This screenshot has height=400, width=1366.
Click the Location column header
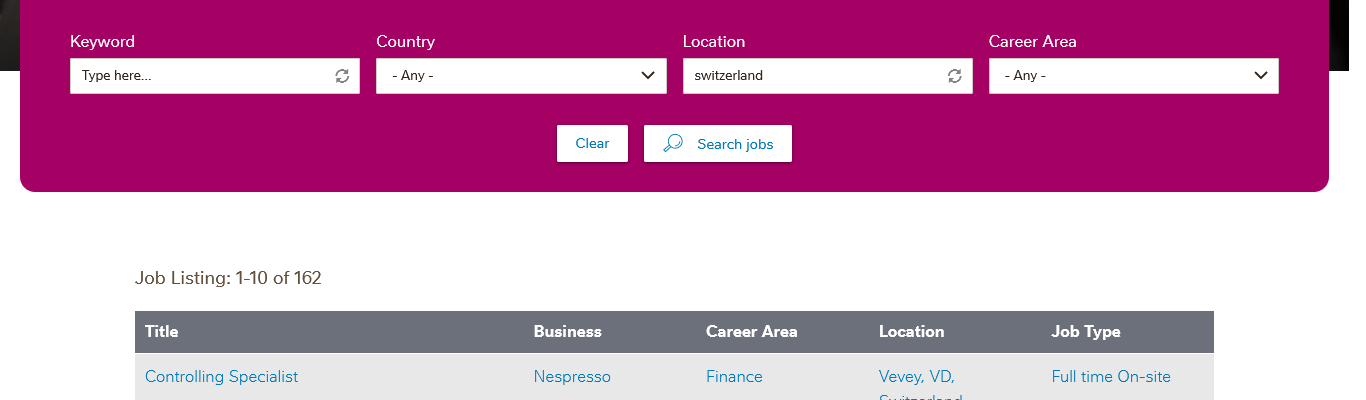[x=911, y=332]
